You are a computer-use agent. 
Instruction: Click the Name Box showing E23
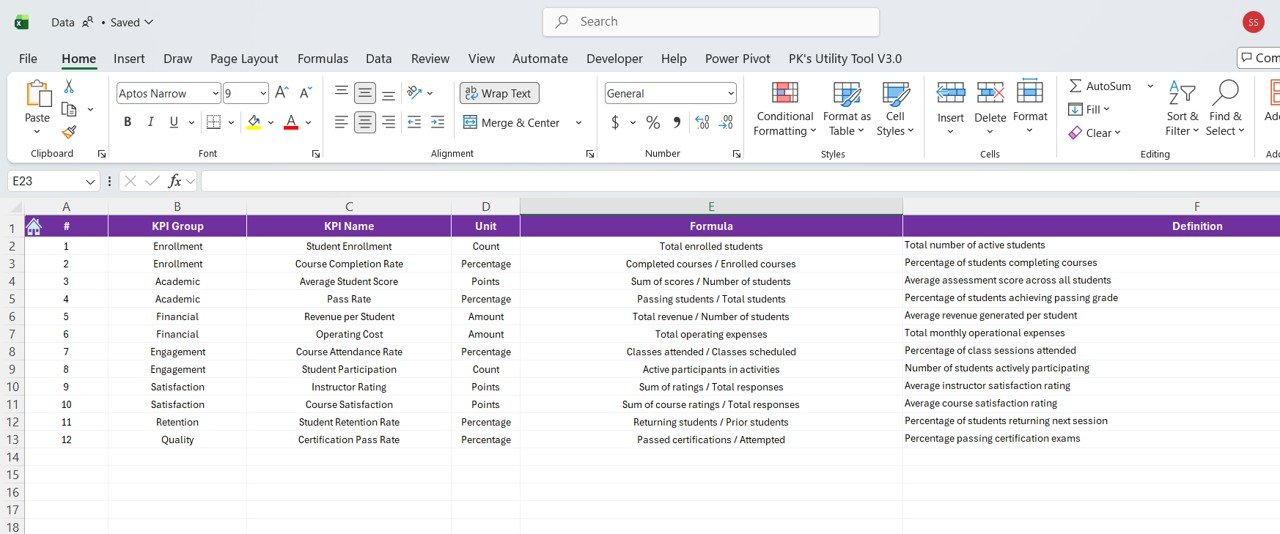(45, 181)
